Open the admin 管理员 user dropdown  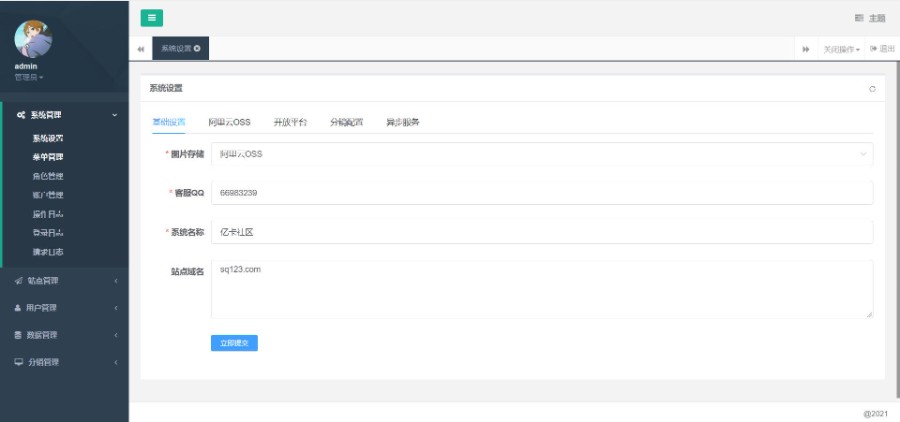pos(29,77)
